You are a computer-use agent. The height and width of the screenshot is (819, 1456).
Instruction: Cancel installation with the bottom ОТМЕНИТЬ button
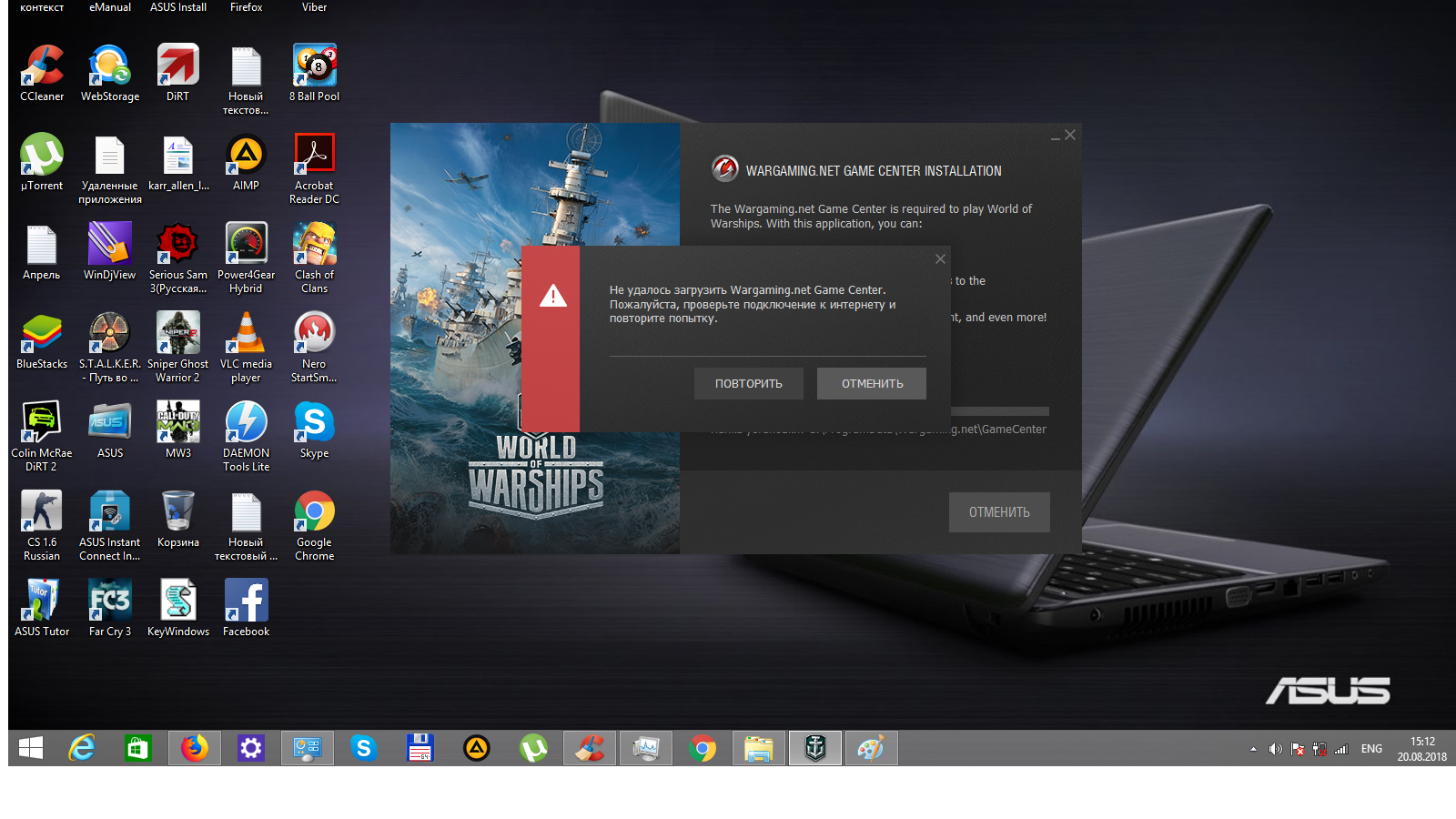[x=999, y=512]
